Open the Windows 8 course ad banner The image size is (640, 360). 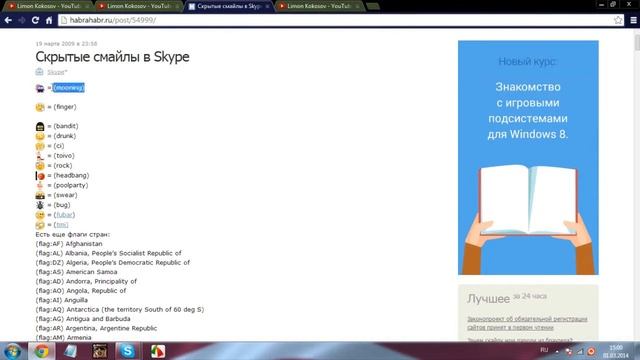coord(528,158)
